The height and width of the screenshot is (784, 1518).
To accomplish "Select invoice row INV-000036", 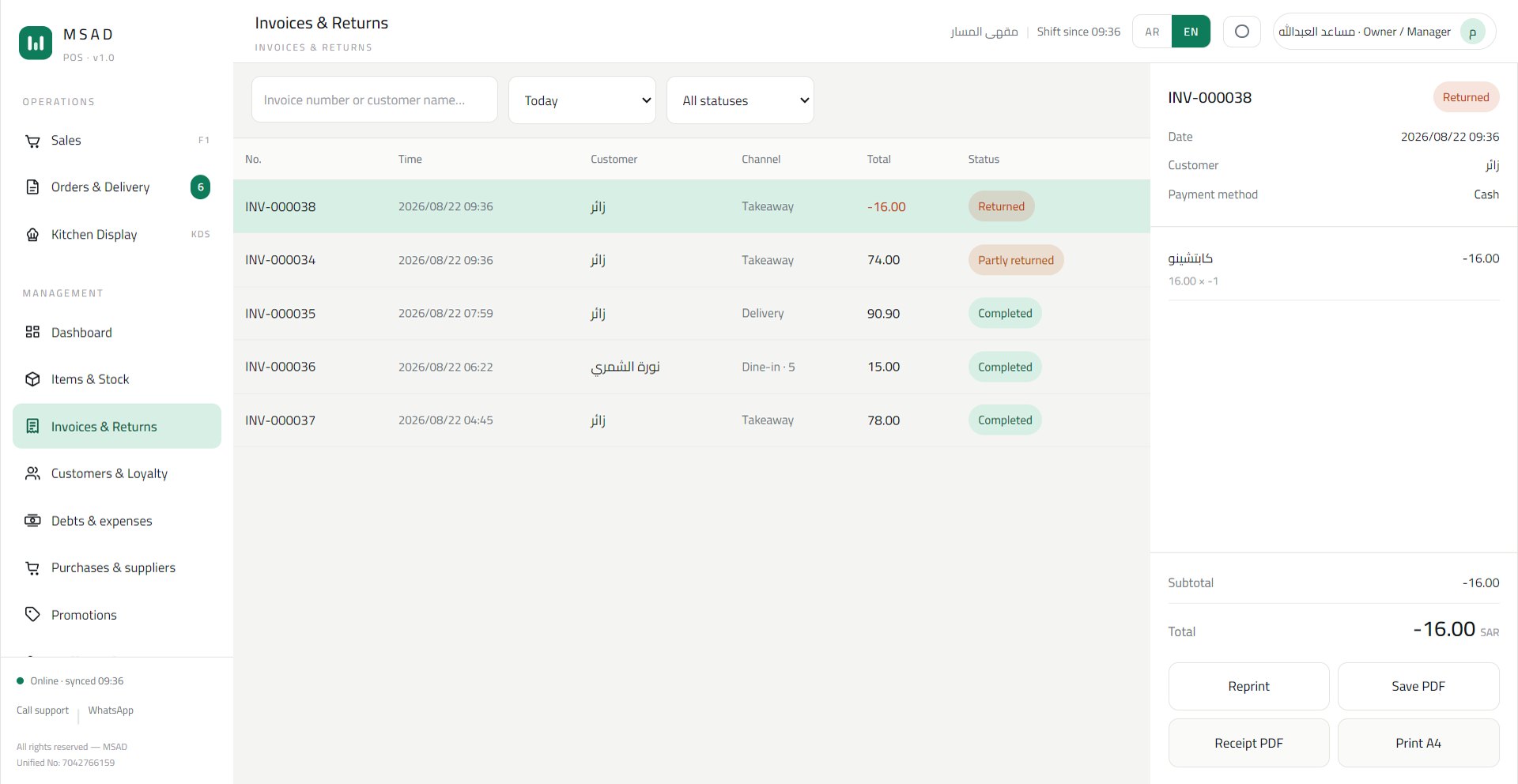I will coord(691,367).
